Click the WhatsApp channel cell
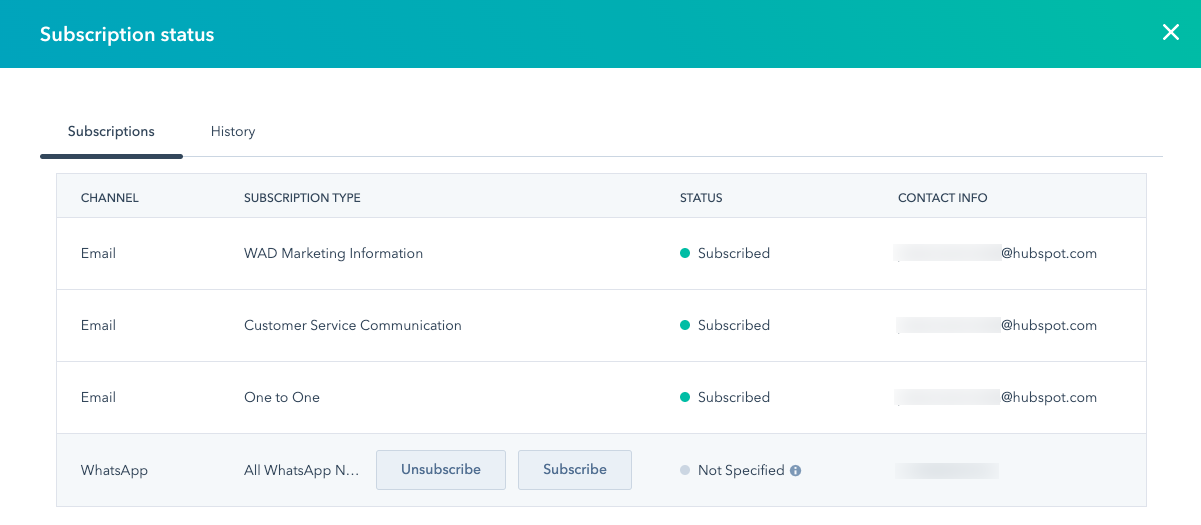 tap(114, 470)
